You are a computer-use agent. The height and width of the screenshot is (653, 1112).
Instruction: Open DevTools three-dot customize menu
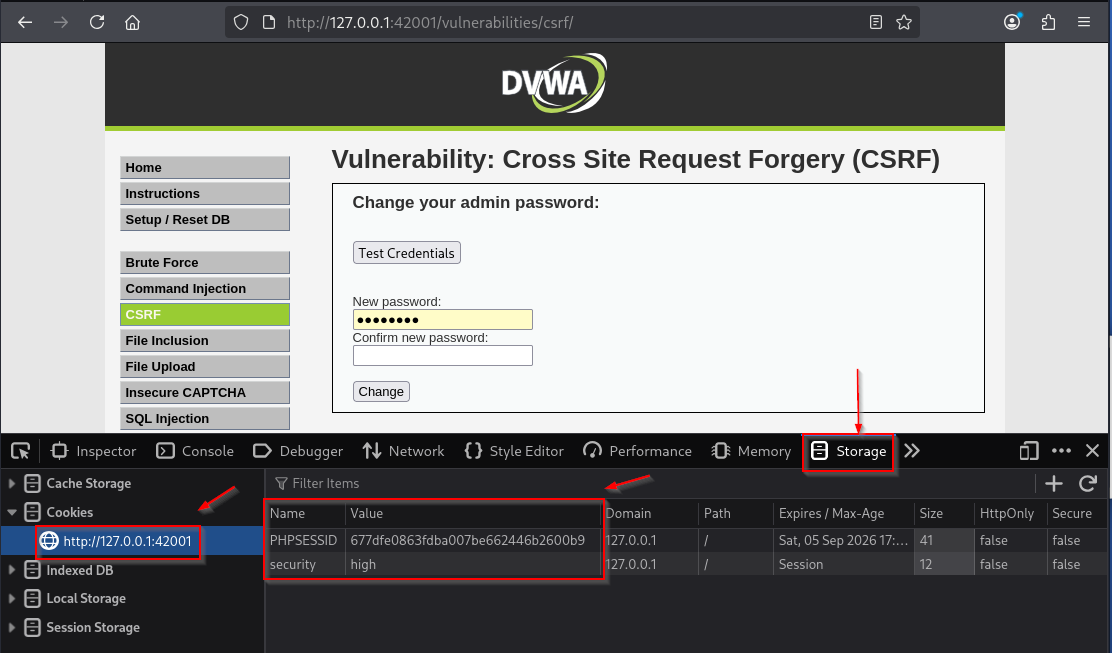[1062, 451]
